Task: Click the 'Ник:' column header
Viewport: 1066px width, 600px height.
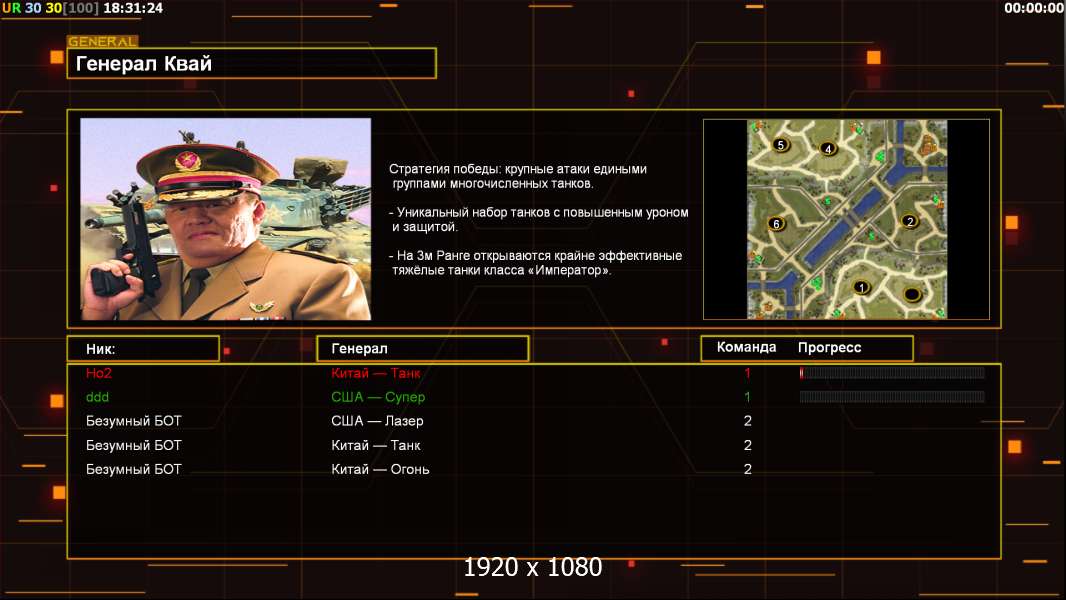Action: point(143,349)
